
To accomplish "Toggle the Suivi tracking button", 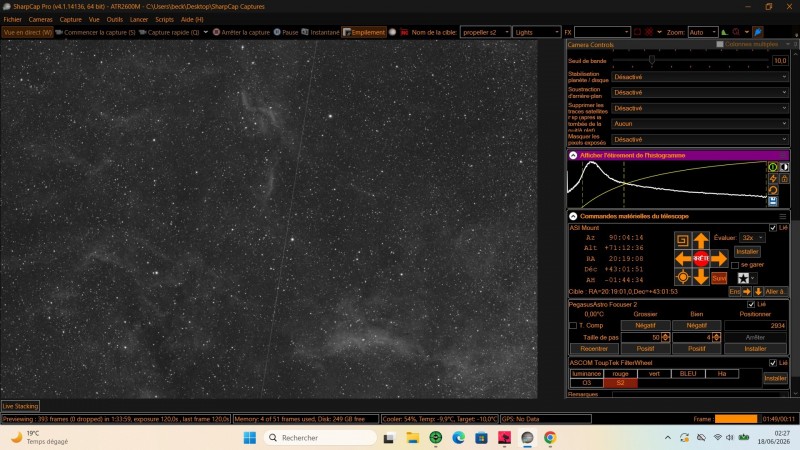I will point(719,278).
